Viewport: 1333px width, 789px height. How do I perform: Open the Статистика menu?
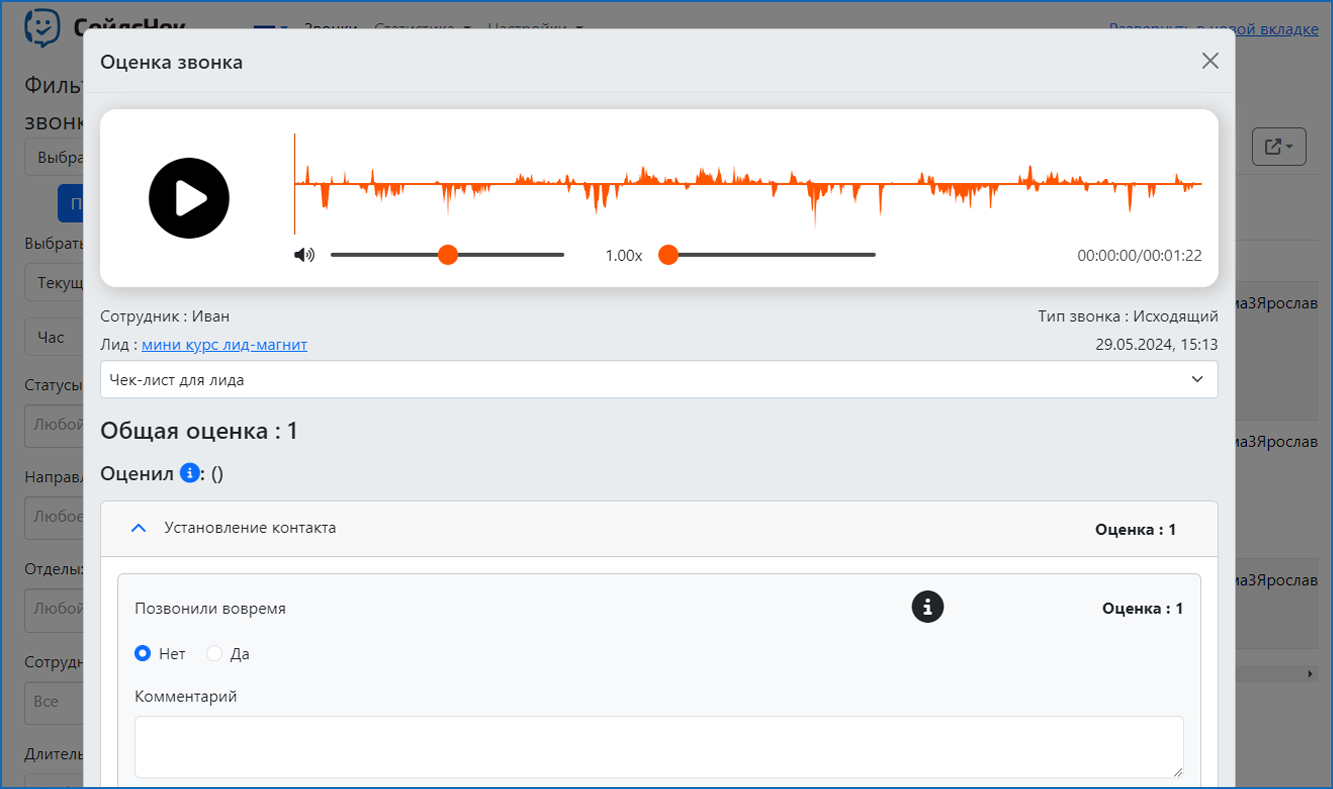click(x=422, y=27)
